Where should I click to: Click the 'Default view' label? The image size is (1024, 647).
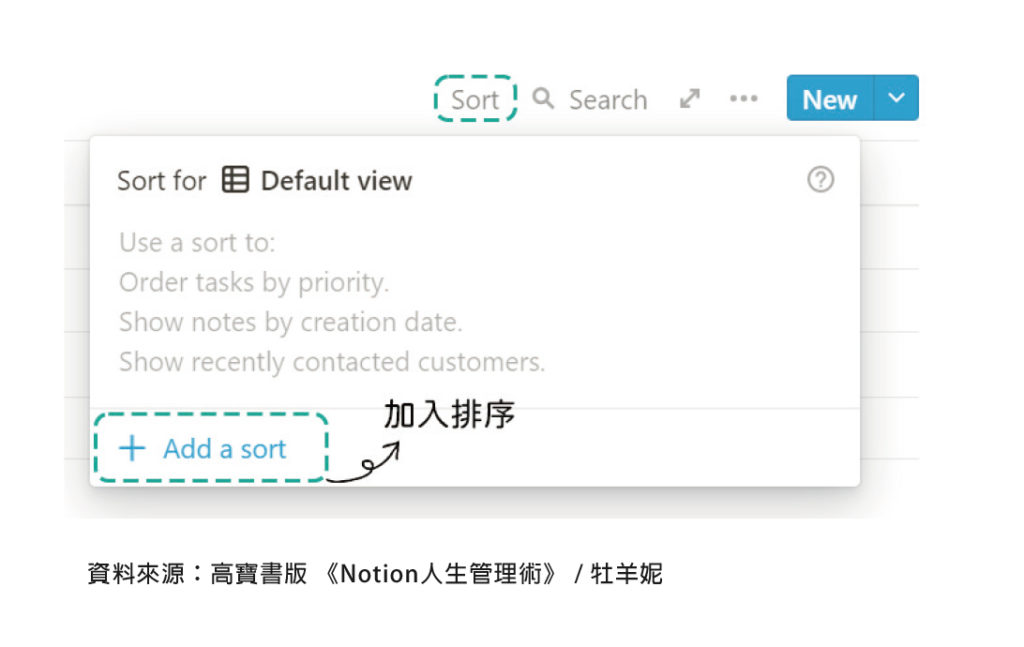point(336,181)
